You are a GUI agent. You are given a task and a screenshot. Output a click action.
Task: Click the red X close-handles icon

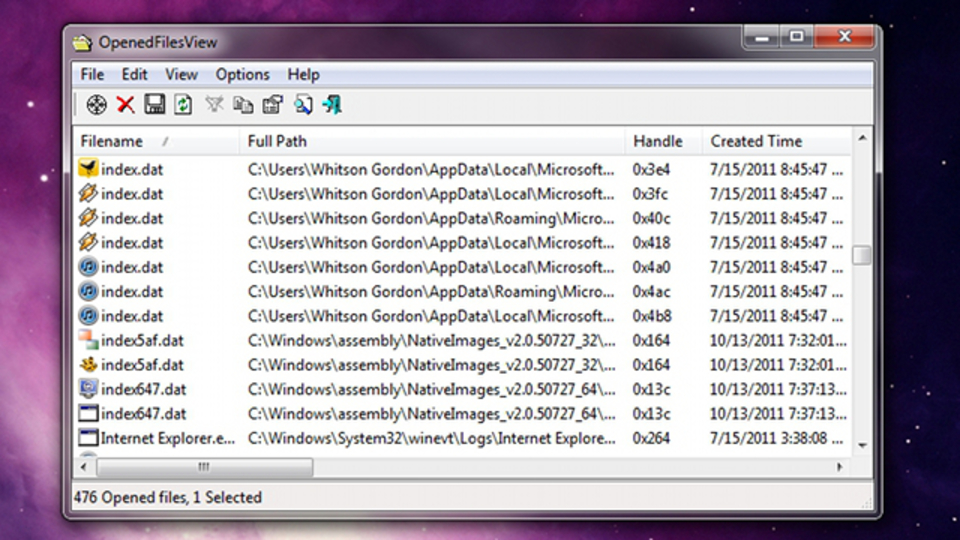coord(126,105)
